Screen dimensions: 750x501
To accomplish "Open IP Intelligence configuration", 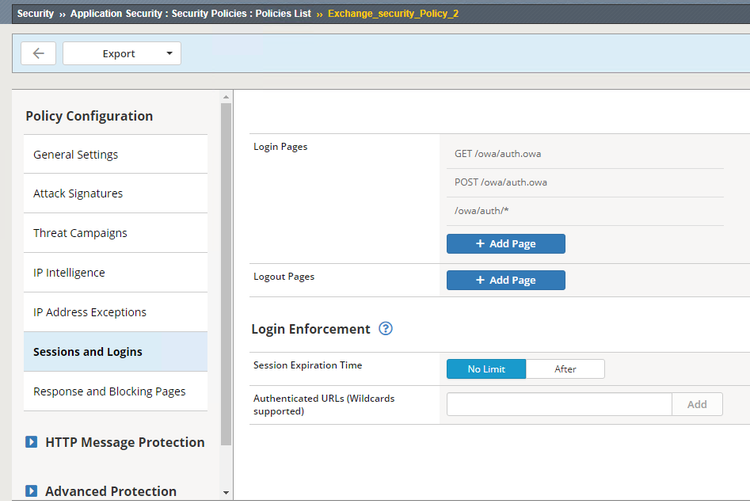I will click(x=69, y=273).
